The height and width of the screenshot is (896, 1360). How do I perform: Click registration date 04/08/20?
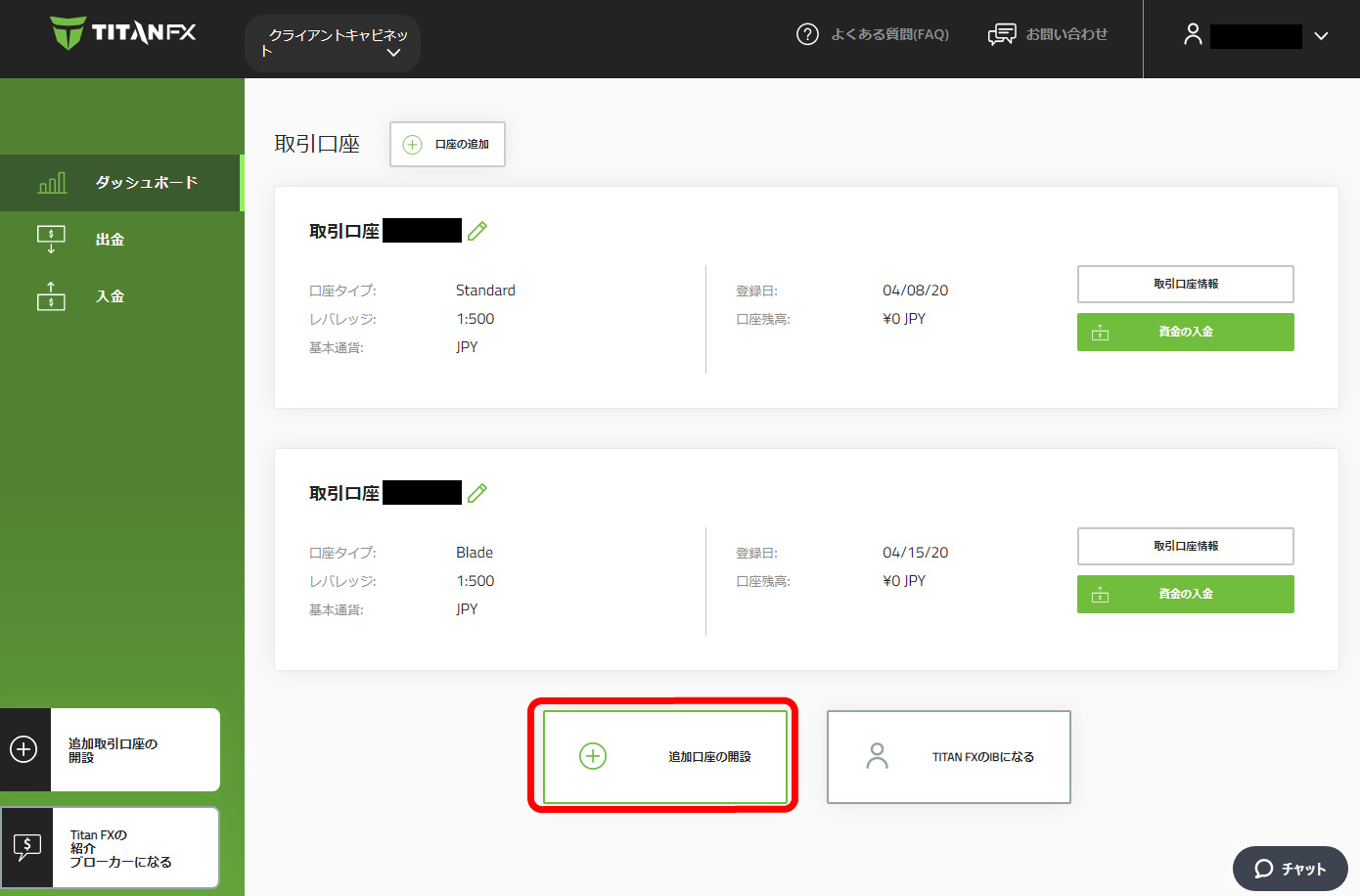pos(916,291)
